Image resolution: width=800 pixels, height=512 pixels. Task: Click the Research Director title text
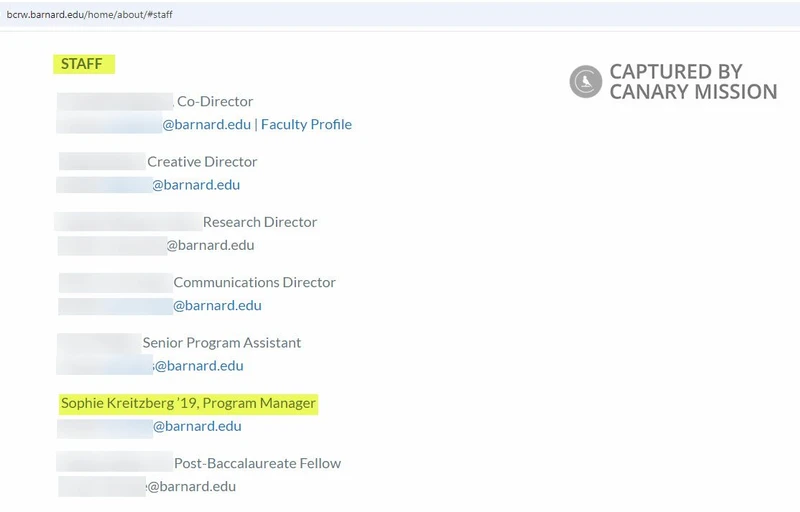[260, 222]
